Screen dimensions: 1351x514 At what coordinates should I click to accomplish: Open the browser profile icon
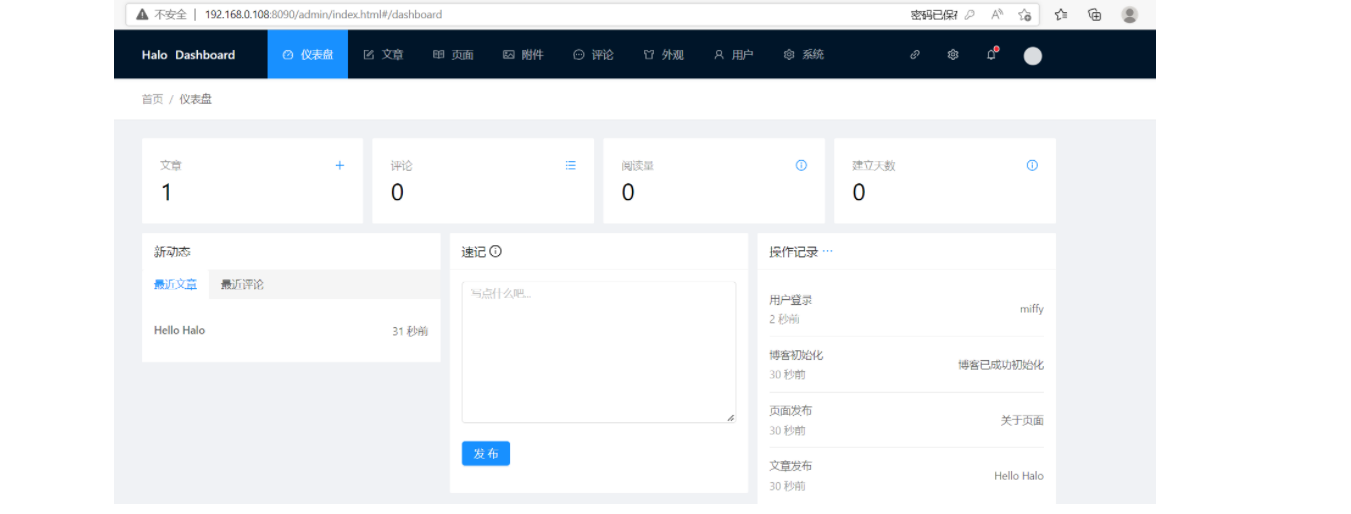point(1130,15)
